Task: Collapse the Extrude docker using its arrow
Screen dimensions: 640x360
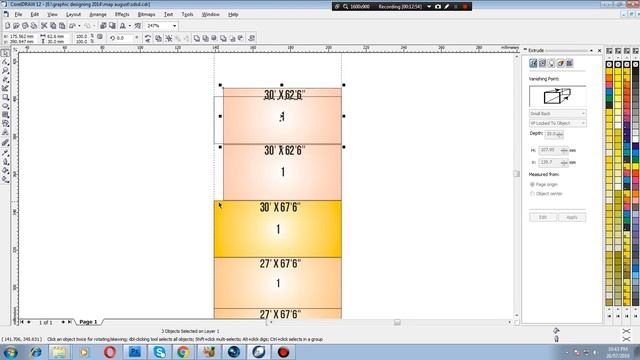Action: (591, 51)
